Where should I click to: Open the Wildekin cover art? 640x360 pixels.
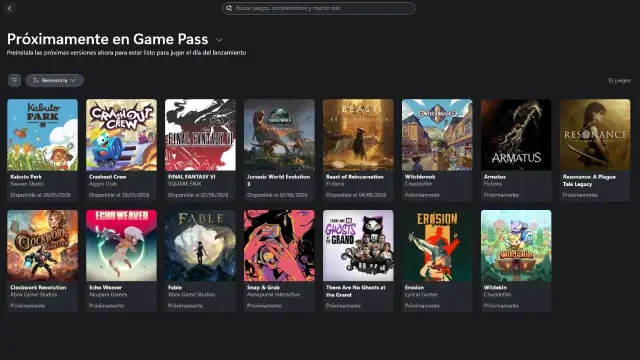[516, 246]
